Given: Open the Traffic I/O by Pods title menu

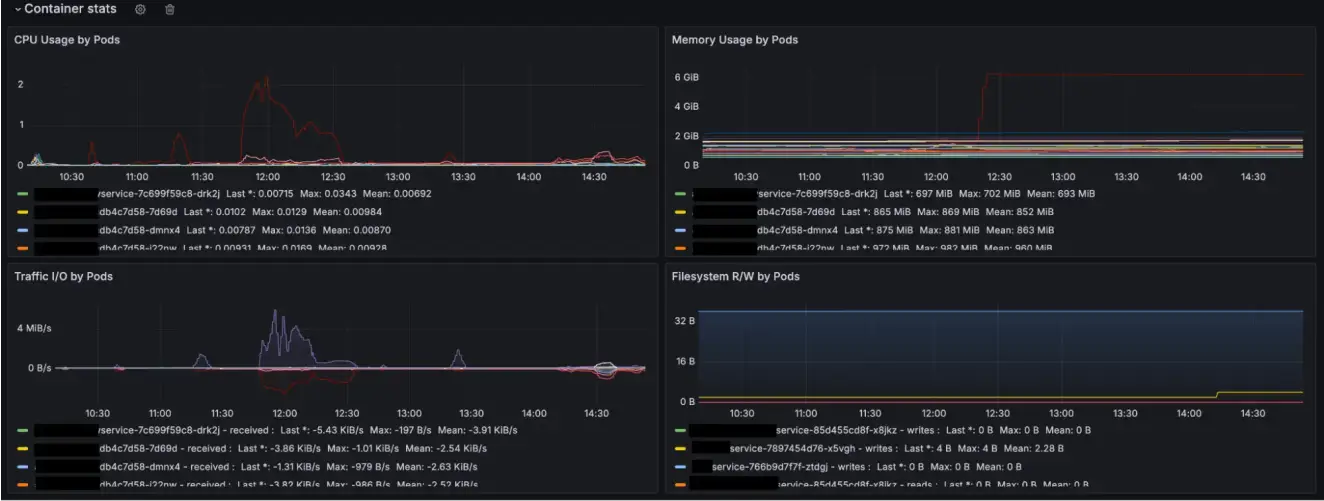Looking at the screenshot, I should 61,276.
